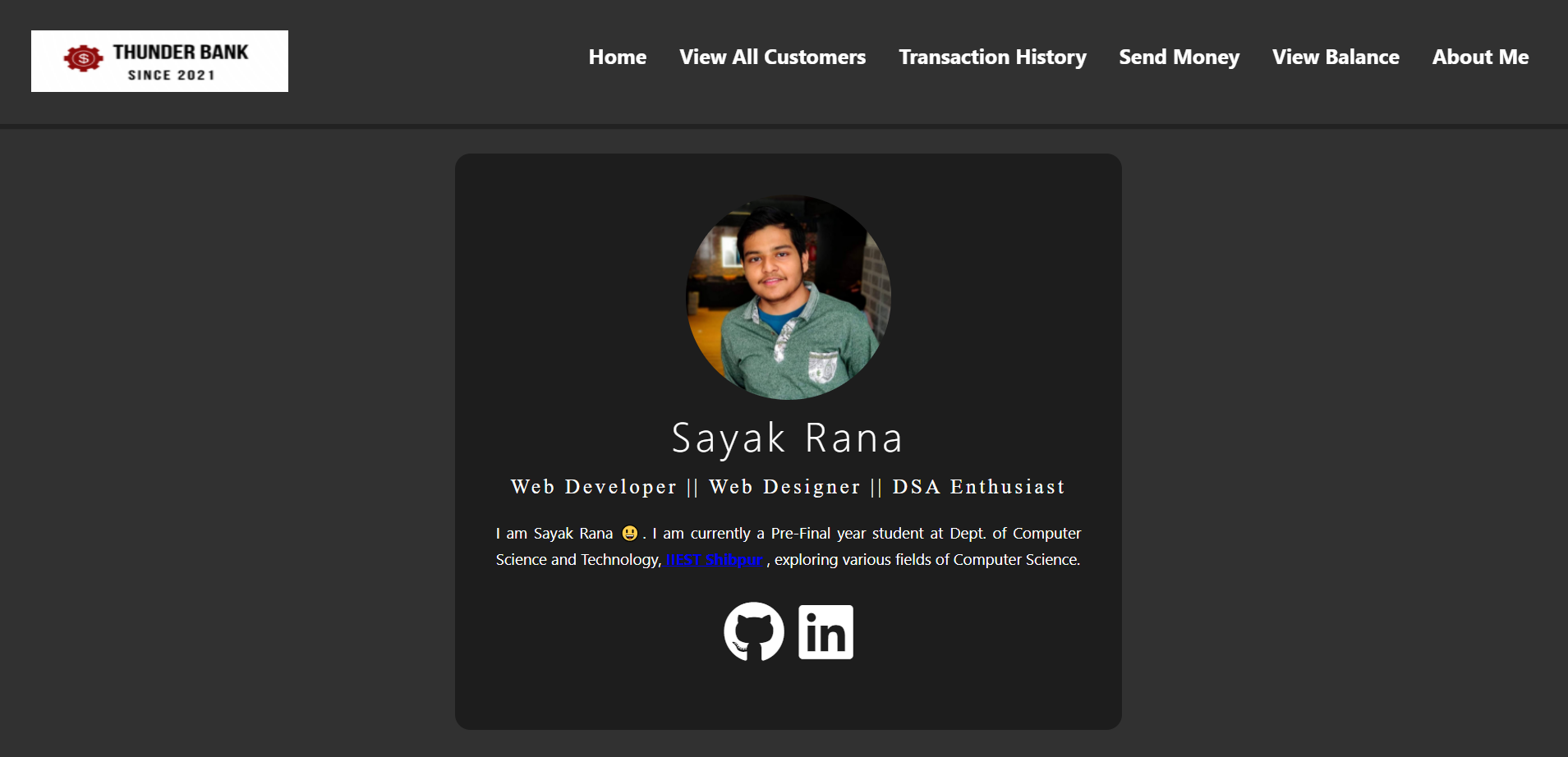
Task: Select the About Me nav item
Action: [x=1479, y=57]
